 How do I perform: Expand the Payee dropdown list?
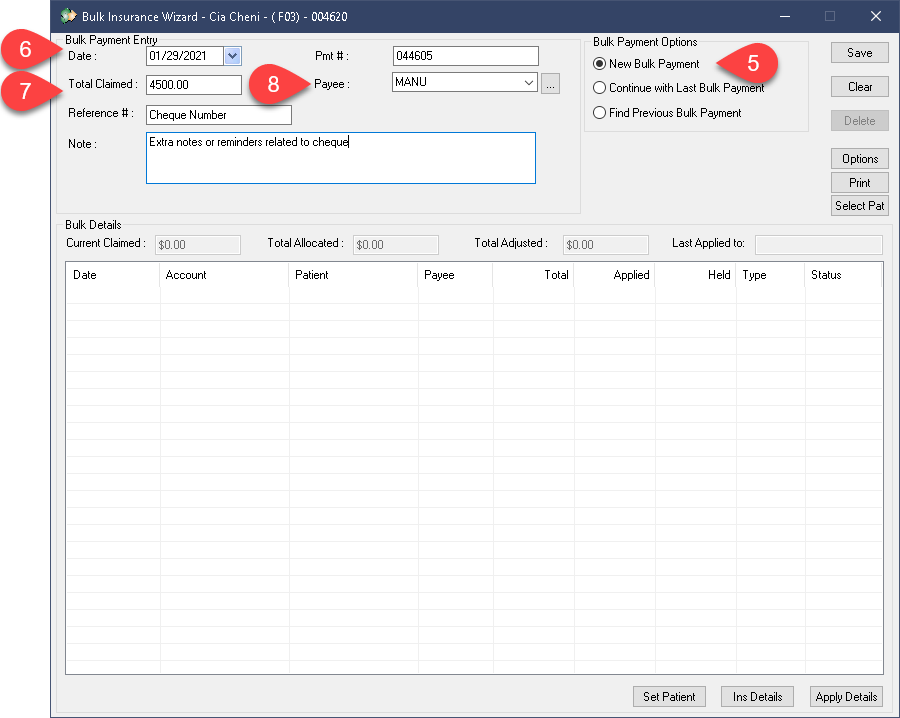(x=529, y=82)
